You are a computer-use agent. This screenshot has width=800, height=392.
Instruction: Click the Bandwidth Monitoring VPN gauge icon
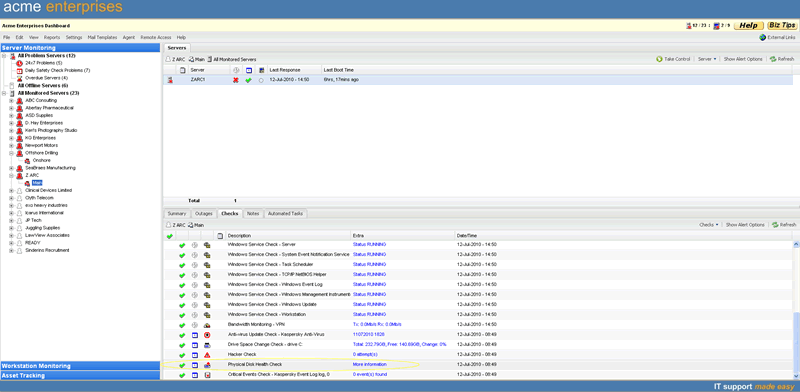coord(207,325)
